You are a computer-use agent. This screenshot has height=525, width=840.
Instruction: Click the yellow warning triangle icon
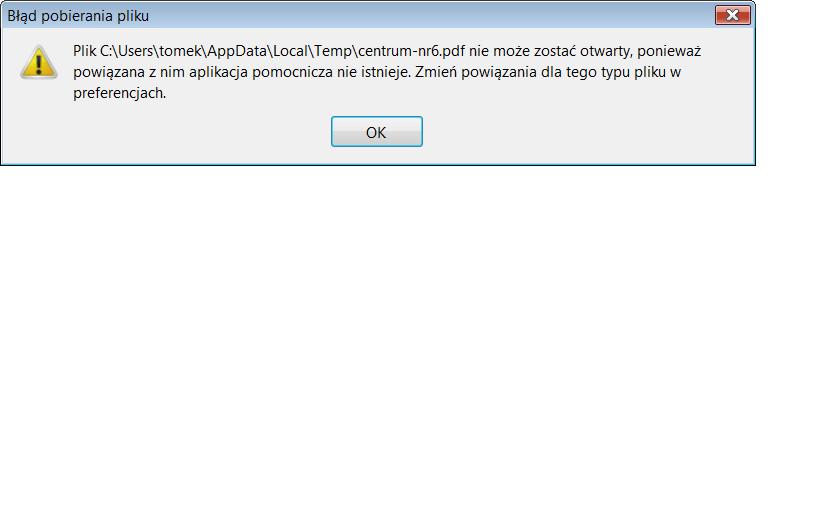click(39, 63)
